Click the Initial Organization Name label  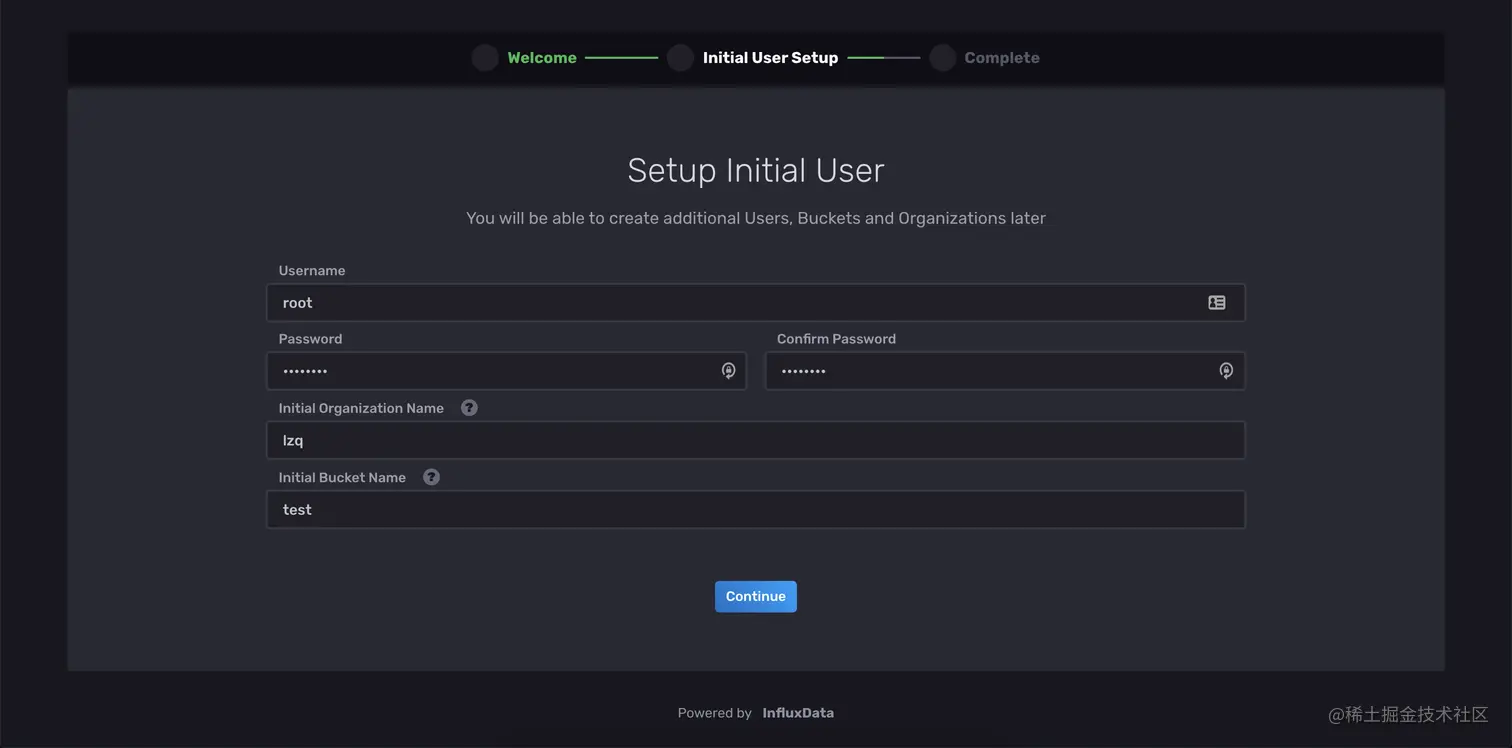point(361,408)
